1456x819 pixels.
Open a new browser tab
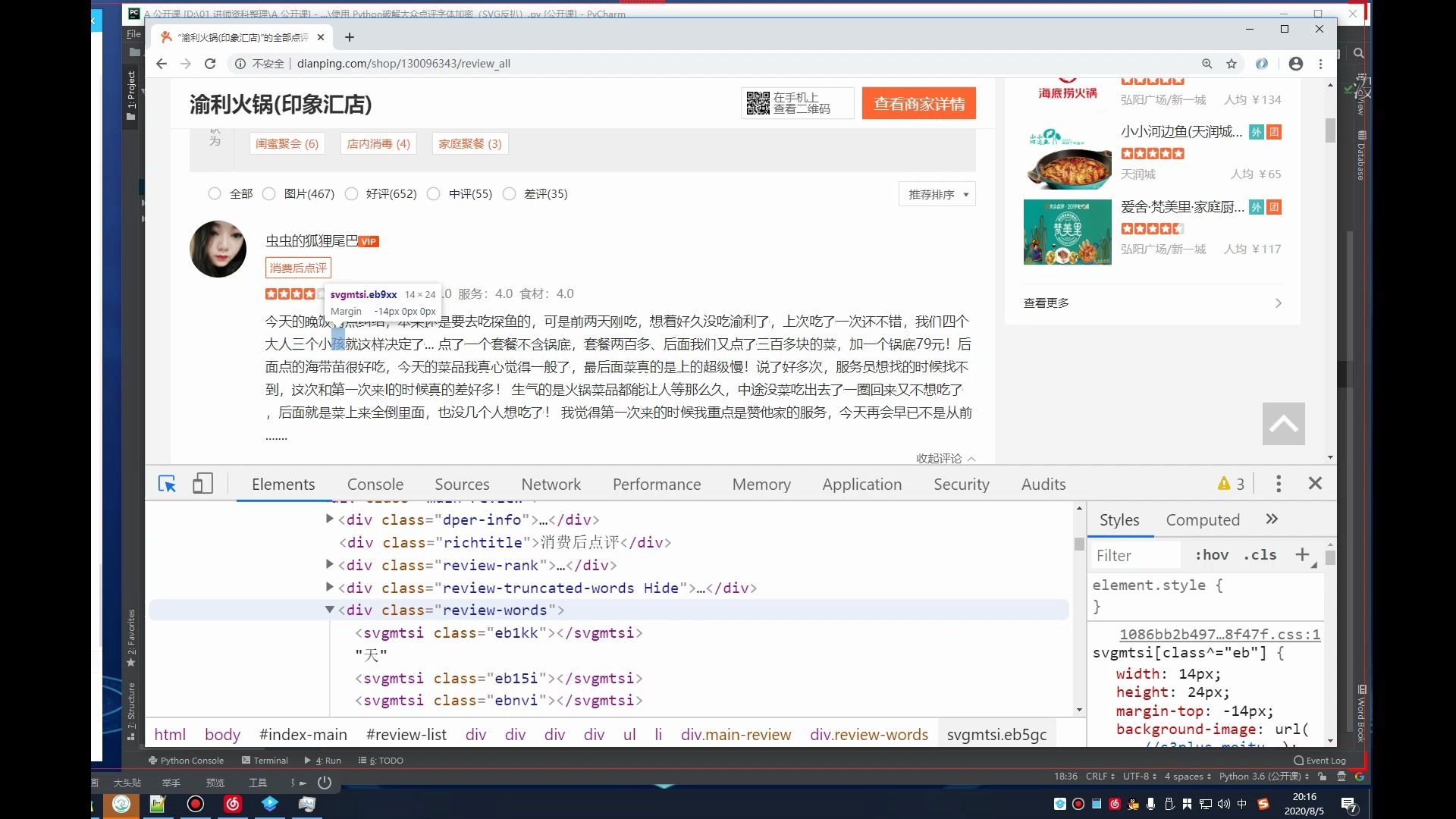click(349, 37)
